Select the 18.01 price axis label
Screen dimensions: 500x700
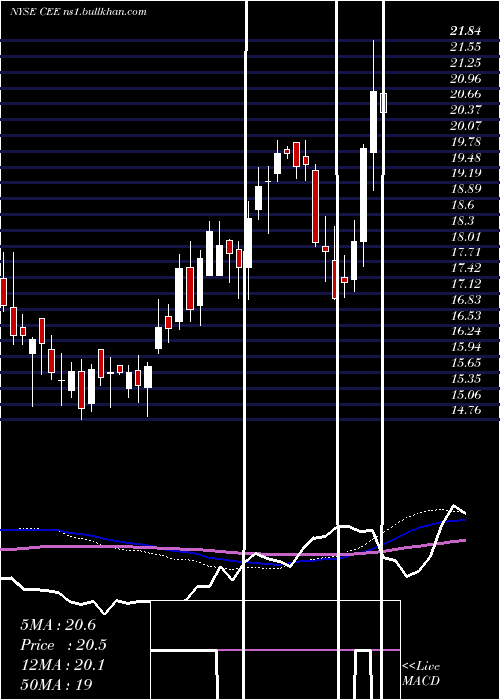(x=465, y=237)
